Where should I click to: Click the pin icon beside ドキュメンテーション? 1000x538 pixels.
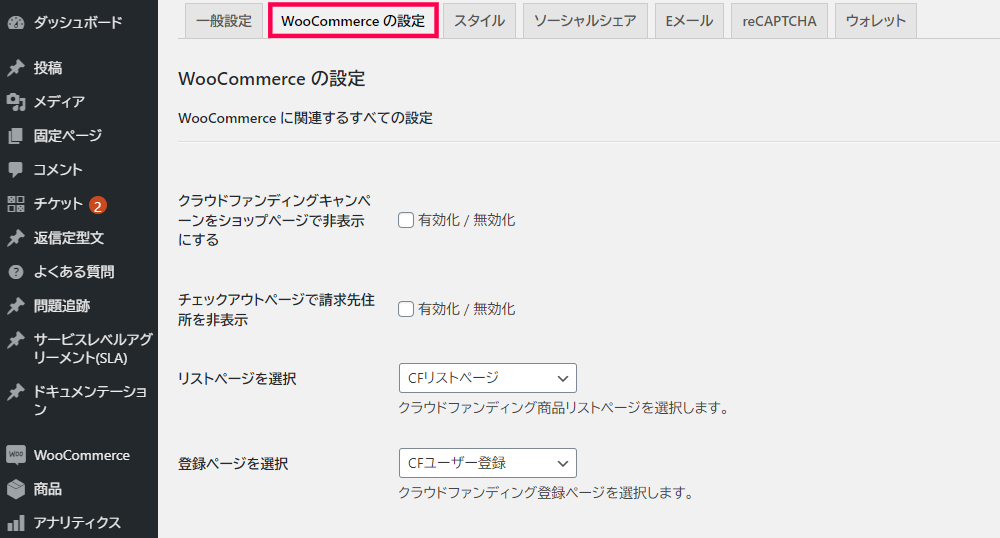(x=16, y=391)
